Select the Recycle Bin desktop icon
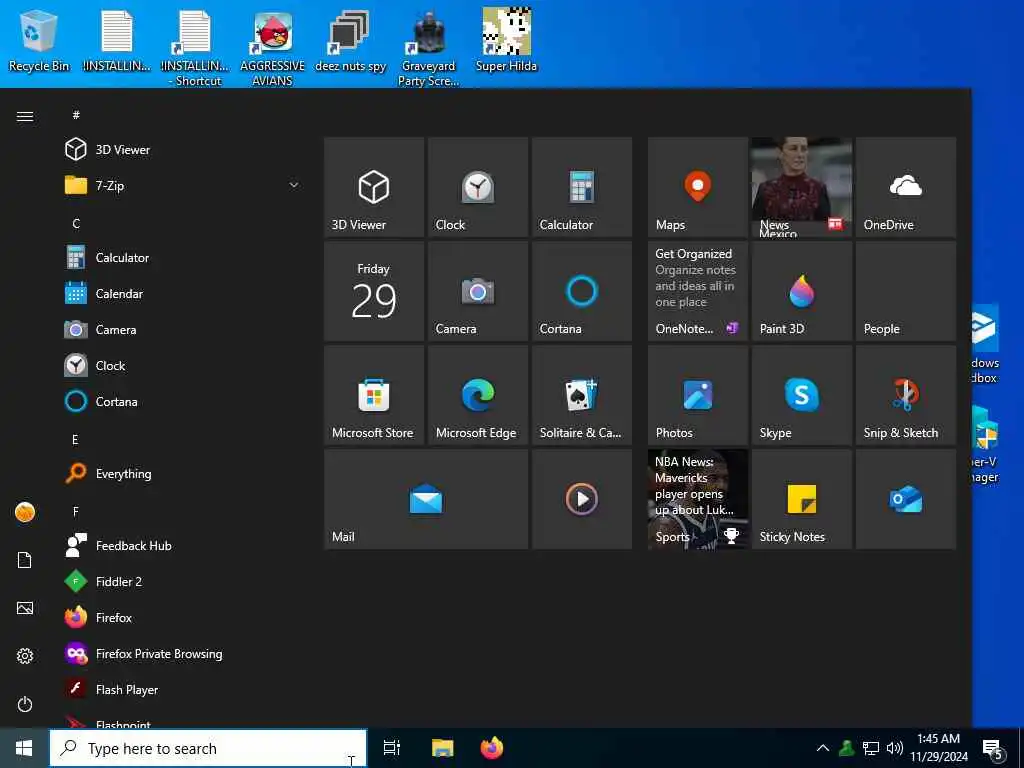 [x=39, y=42]
